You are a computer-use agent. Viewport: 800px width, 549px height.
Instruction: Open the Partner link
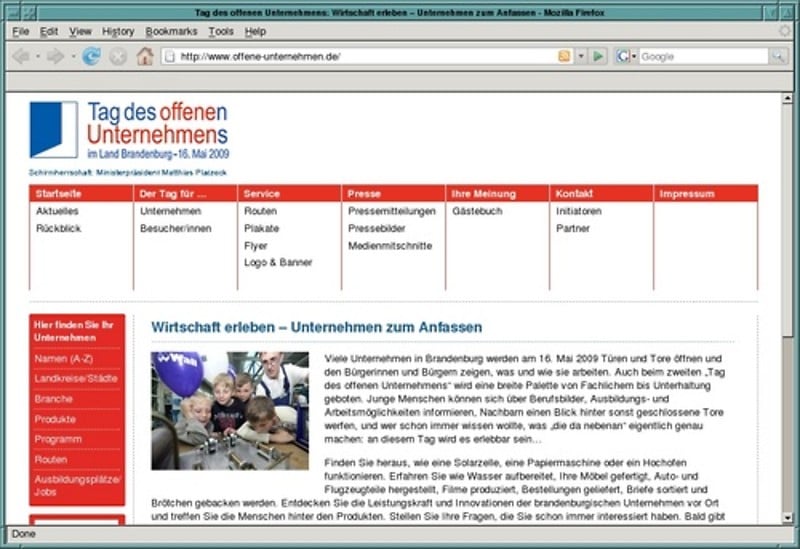[x=572, y=229]
